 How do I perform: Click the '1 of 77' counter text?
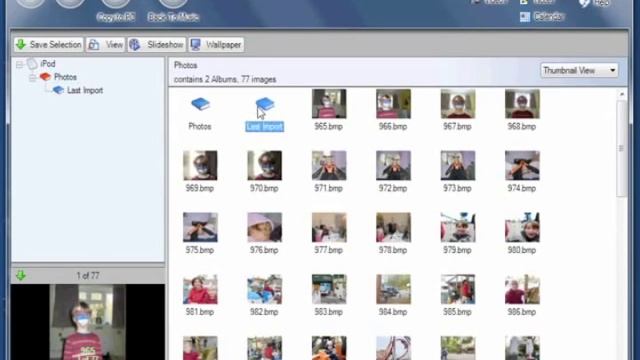[88, 276]
